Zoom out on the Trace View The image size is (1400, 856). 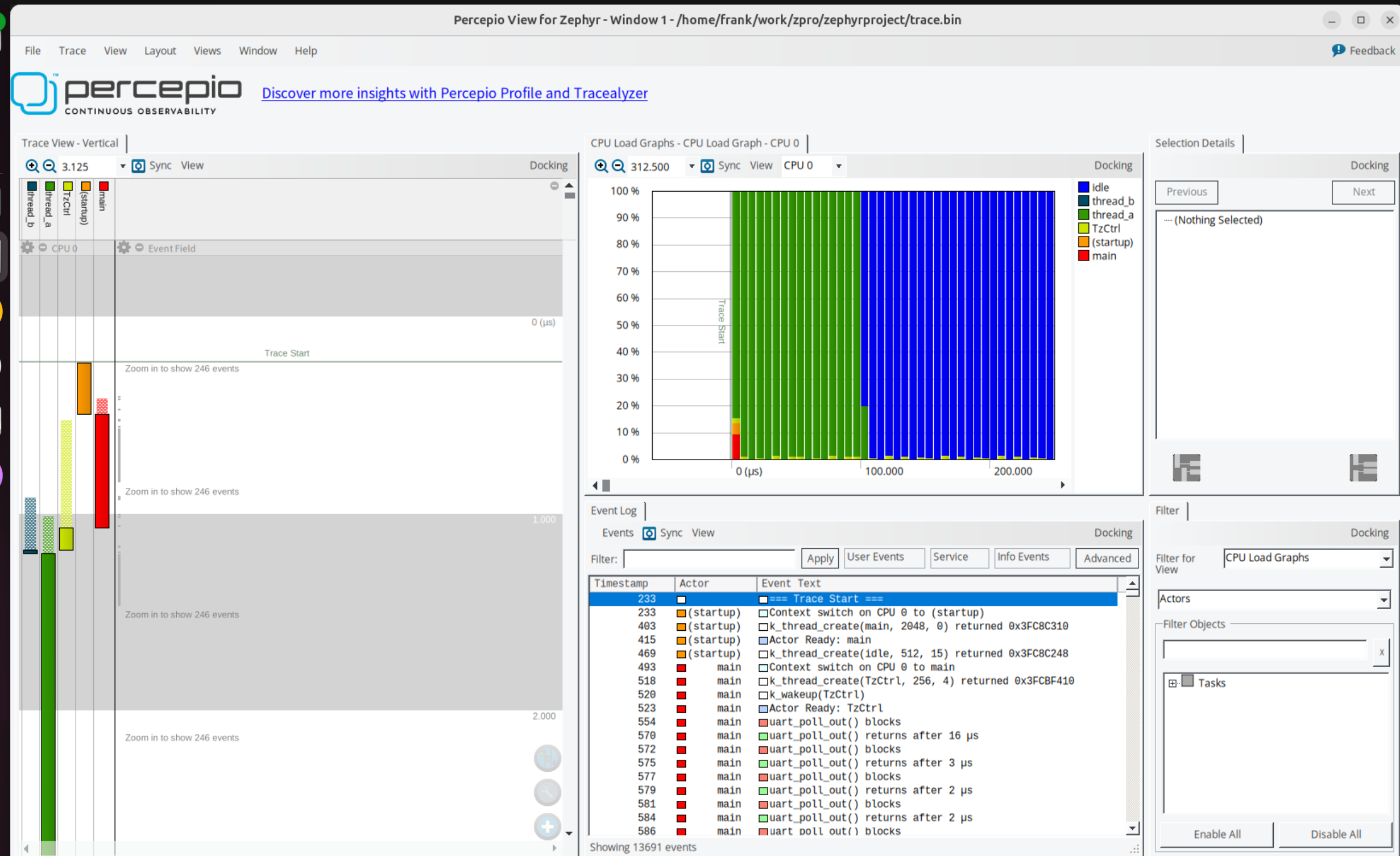(x=49, y=166)
